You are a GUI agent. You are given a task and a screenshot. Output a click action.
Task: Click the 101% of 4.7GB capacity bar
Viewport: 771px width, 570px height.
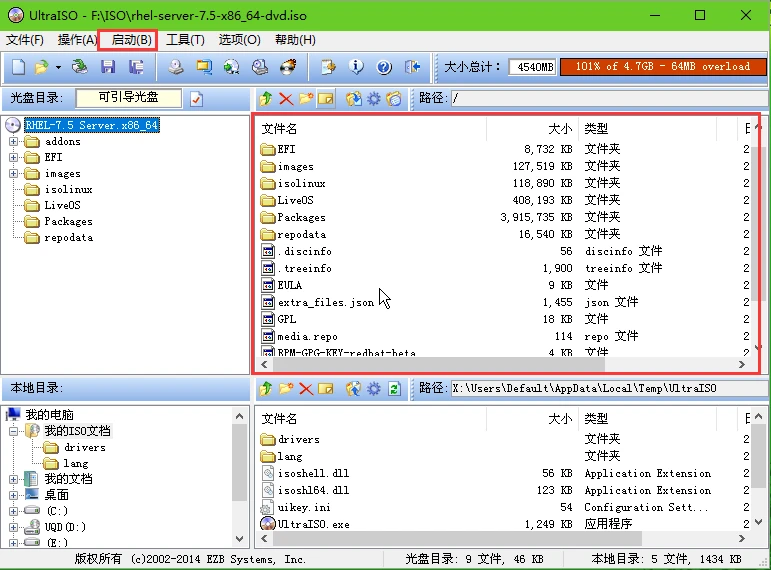tap(663, 67)
